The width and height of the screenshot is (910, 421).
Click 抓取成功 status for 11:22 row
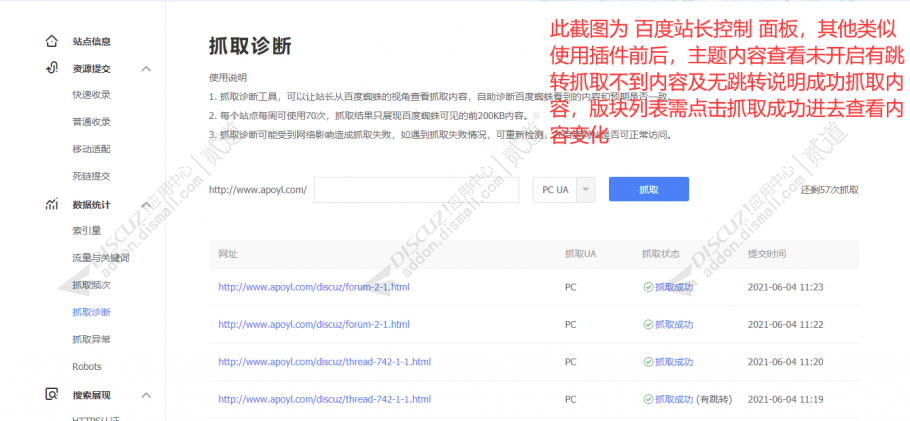tap(668, 325)
